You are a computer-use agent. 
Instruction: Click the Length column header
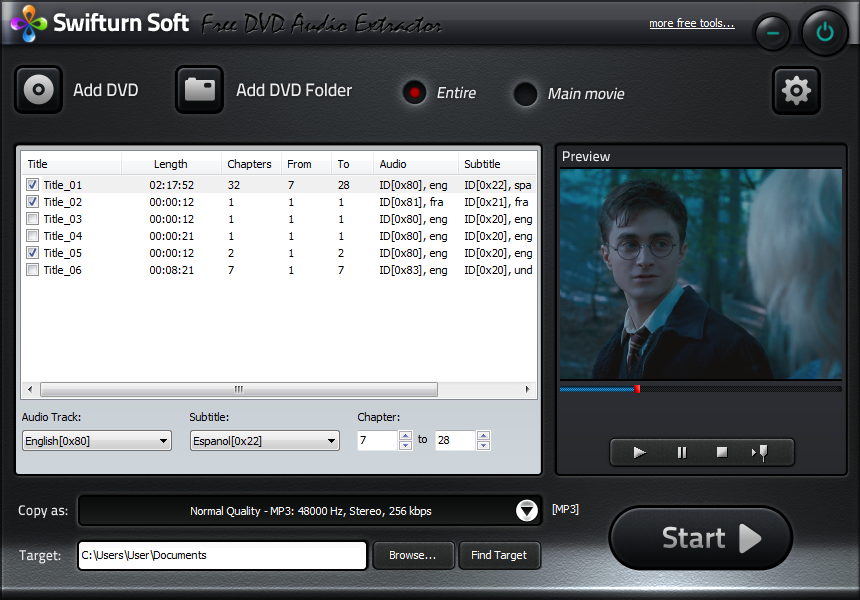[x=171, y=164]
